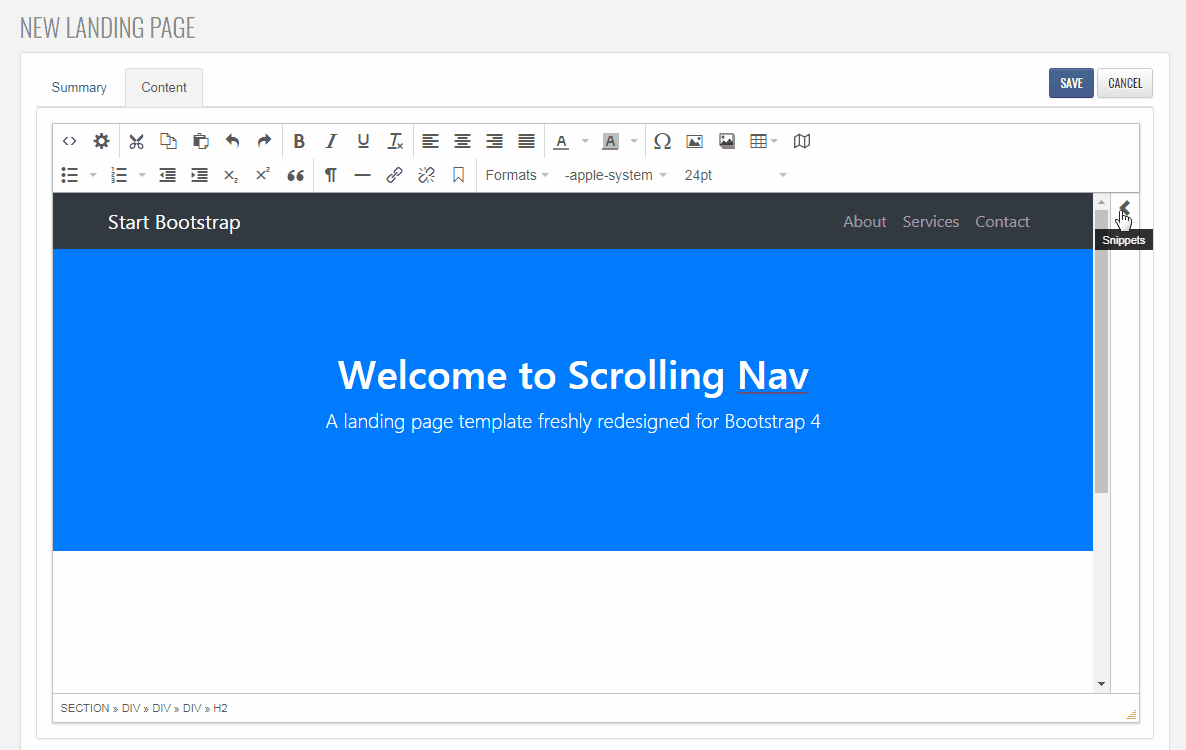Insert a horizontal line

pyautogui.click(x=362, y=175)
